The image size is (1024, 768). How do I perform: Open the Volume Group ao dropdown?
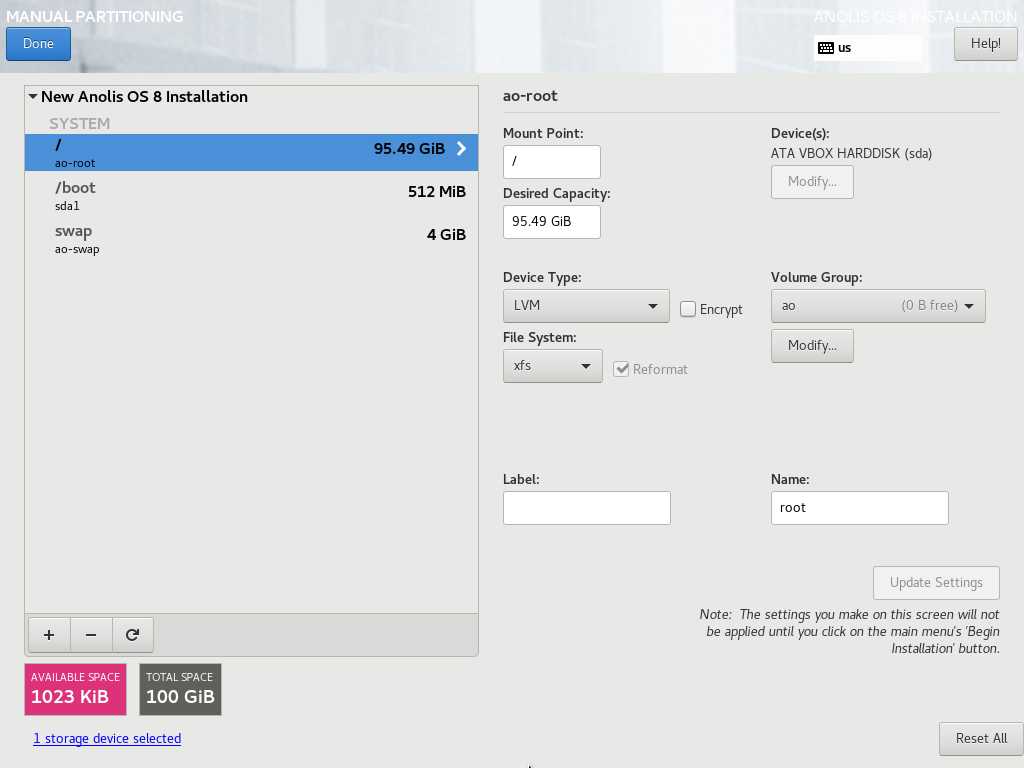pos(878,306)
